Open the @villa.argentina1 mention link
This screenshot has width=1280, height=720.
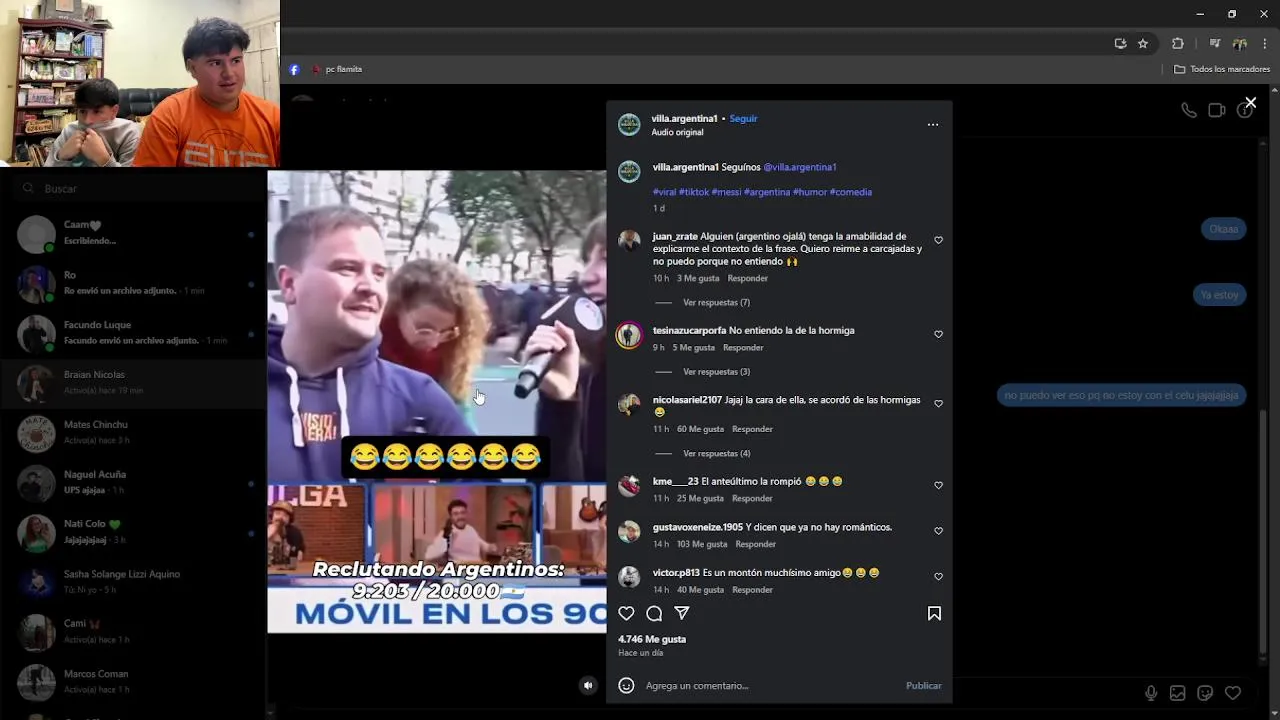800,167
